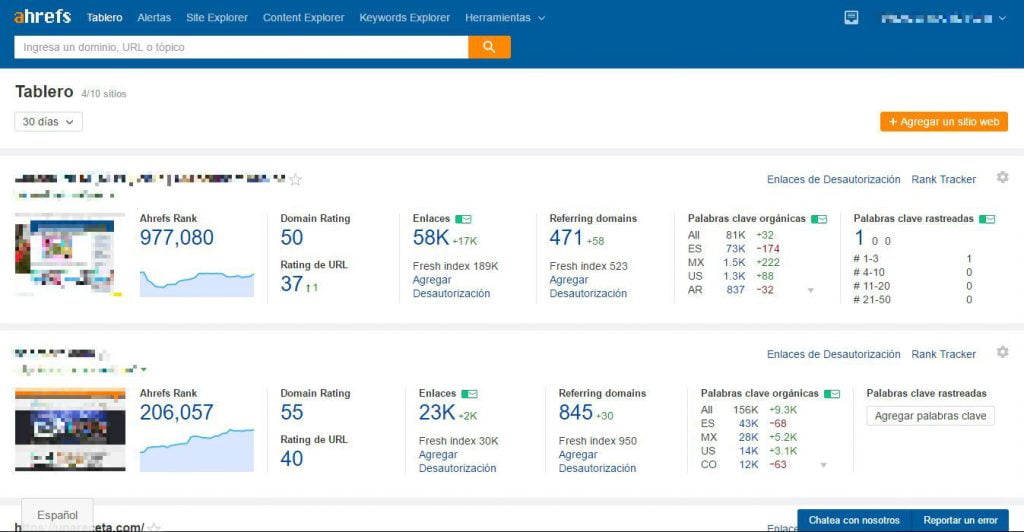Open Rank Tracker for second site

[944, 354]
